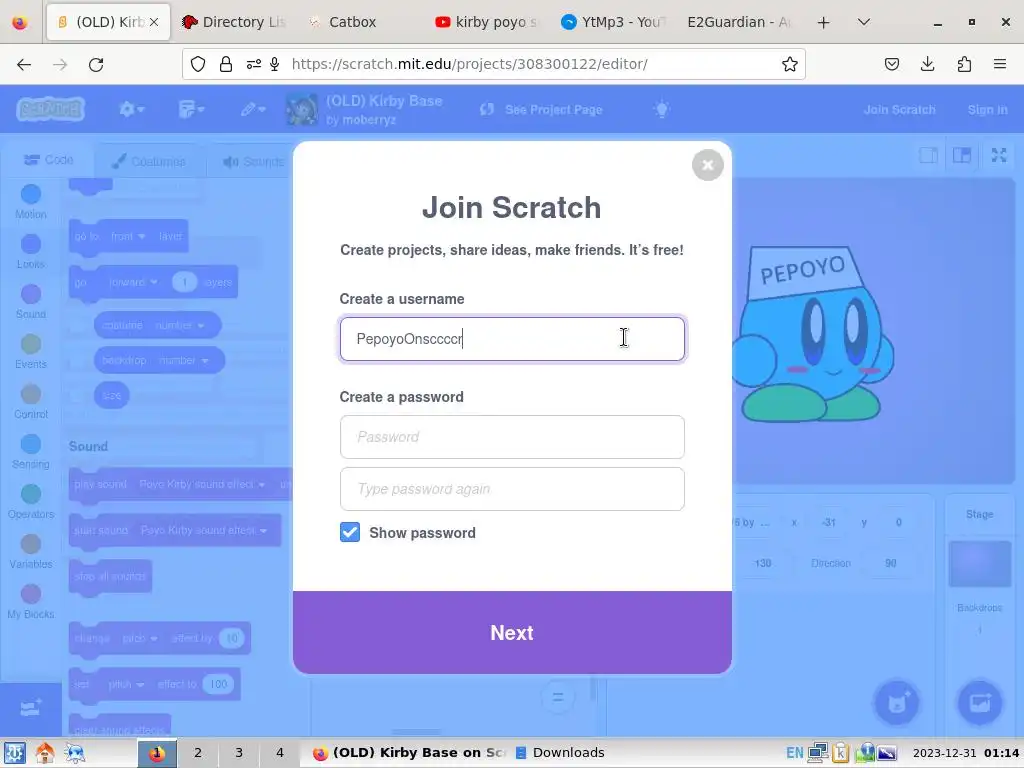Click the Choose a Backdrop button
This screenshot has height=768, width=1024.
click(980, 703)
